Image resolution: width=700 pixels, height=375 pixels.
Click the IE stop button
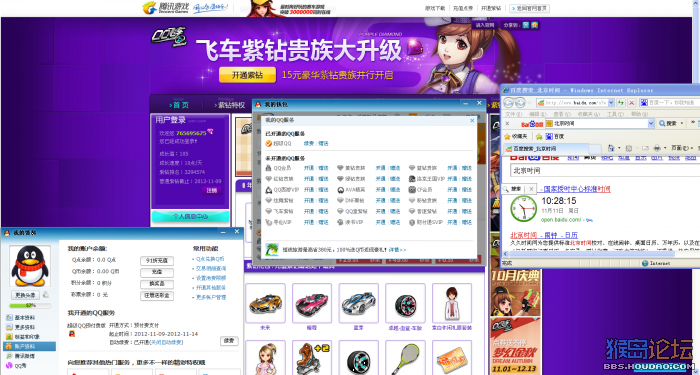pyautogui.click(x=632, y=103)
